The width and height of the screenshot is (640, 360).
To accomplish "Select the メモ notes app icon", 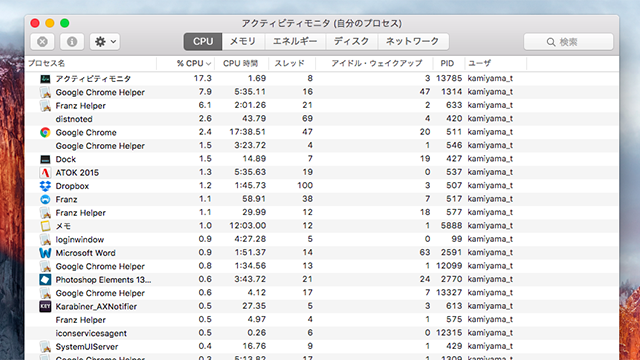I will (x=45, y=226).
